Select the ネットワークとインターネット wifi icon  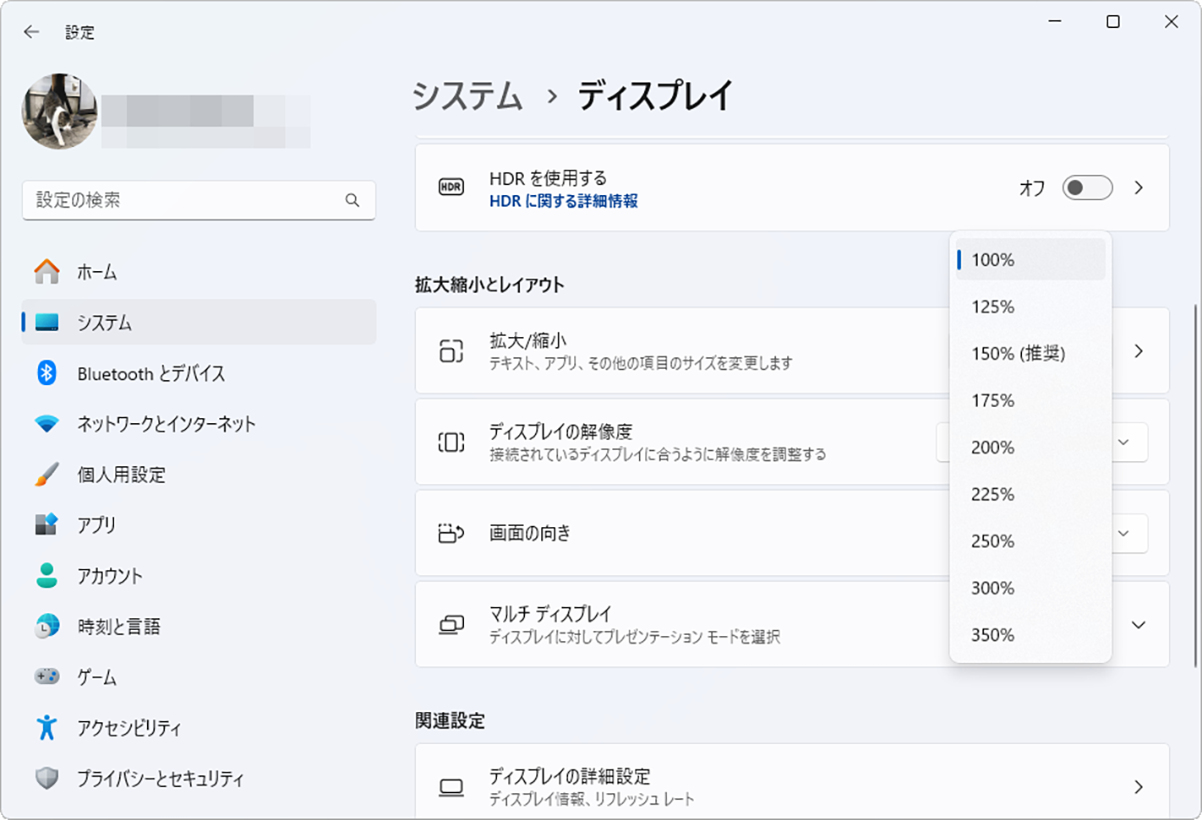pos(47,424)
